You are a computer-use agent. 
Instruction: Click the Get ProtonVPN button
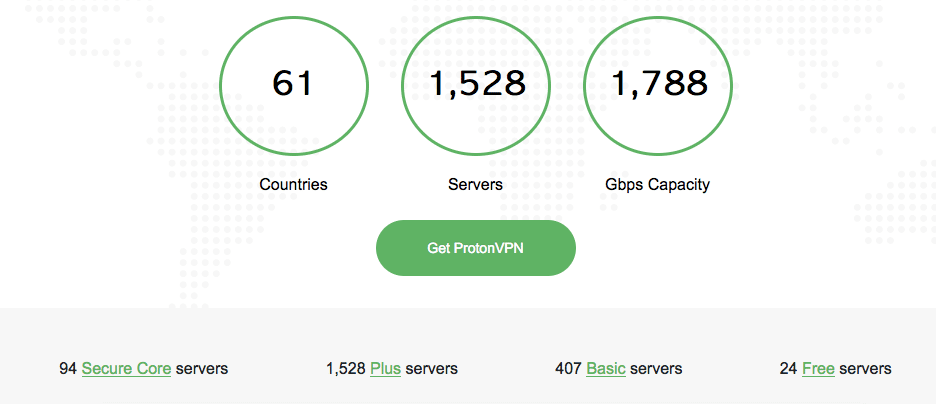coord(475,248)
